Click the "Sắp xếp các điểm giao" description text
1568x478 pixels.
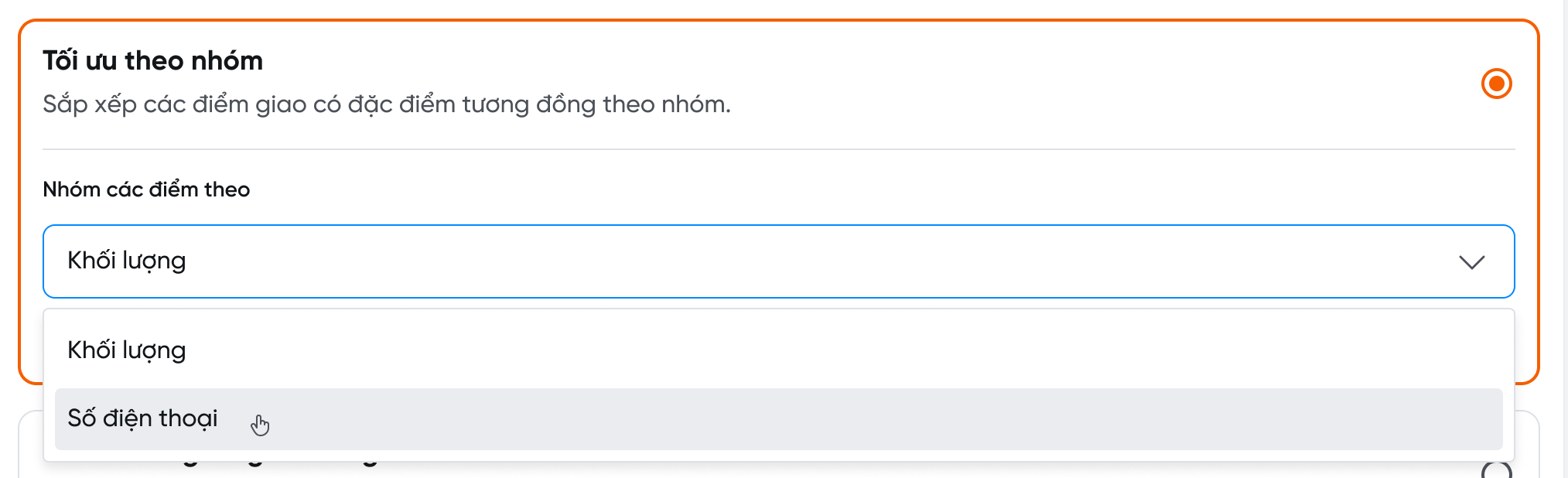click(386, 104)
